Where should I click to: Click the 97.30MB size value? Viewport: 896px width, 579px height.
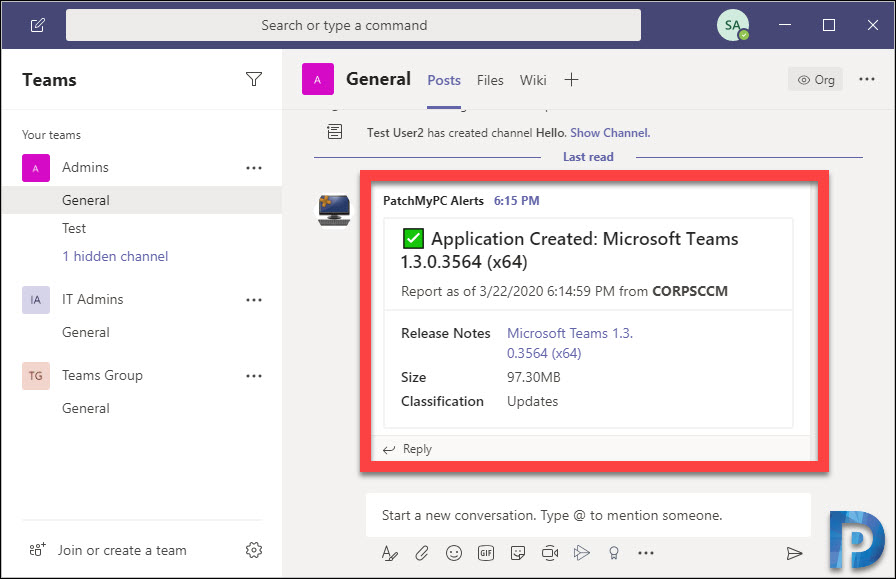[534, 377]
